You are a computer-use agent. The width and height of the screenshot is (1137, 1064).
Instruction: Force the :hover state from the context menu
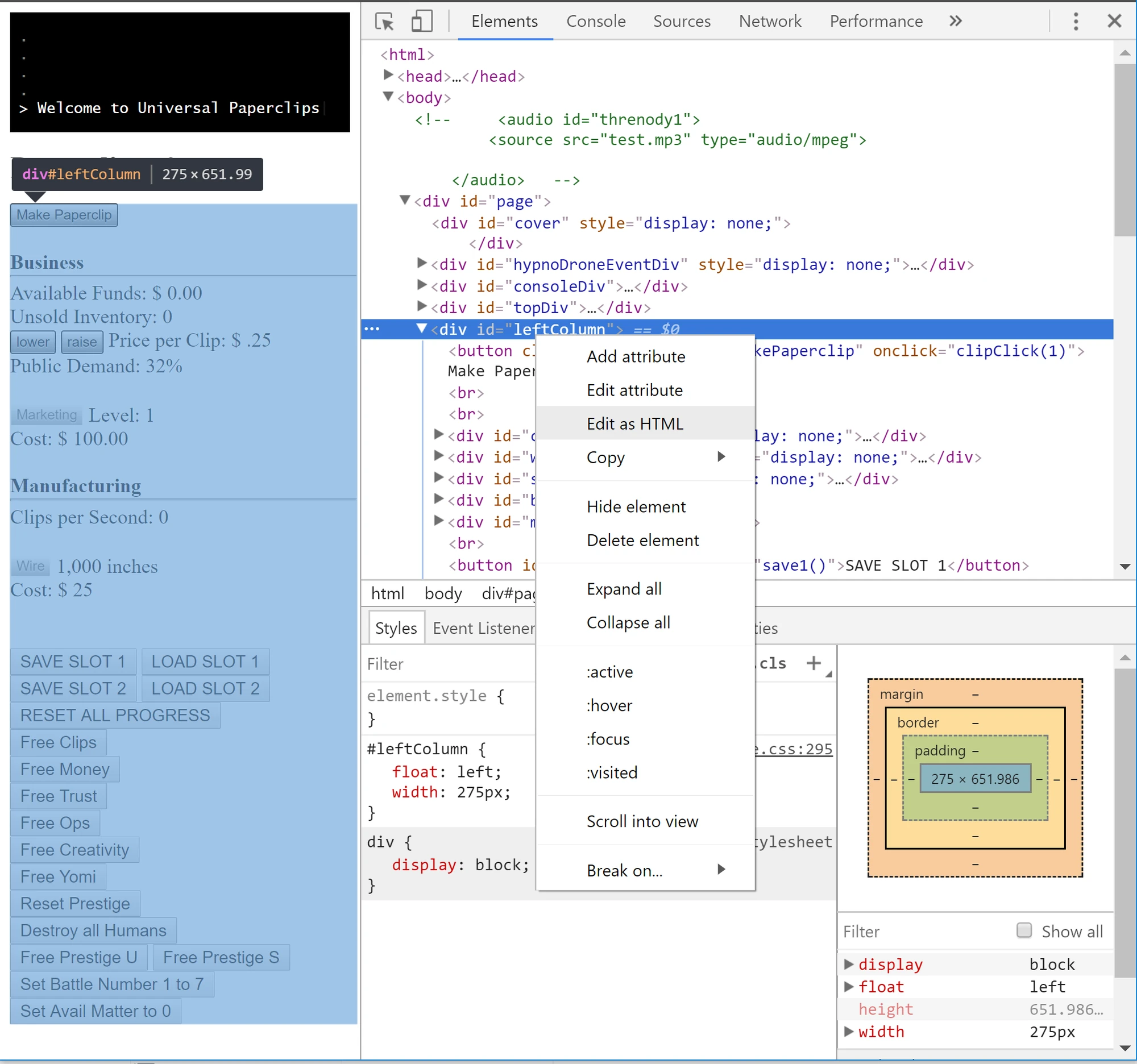609,705
